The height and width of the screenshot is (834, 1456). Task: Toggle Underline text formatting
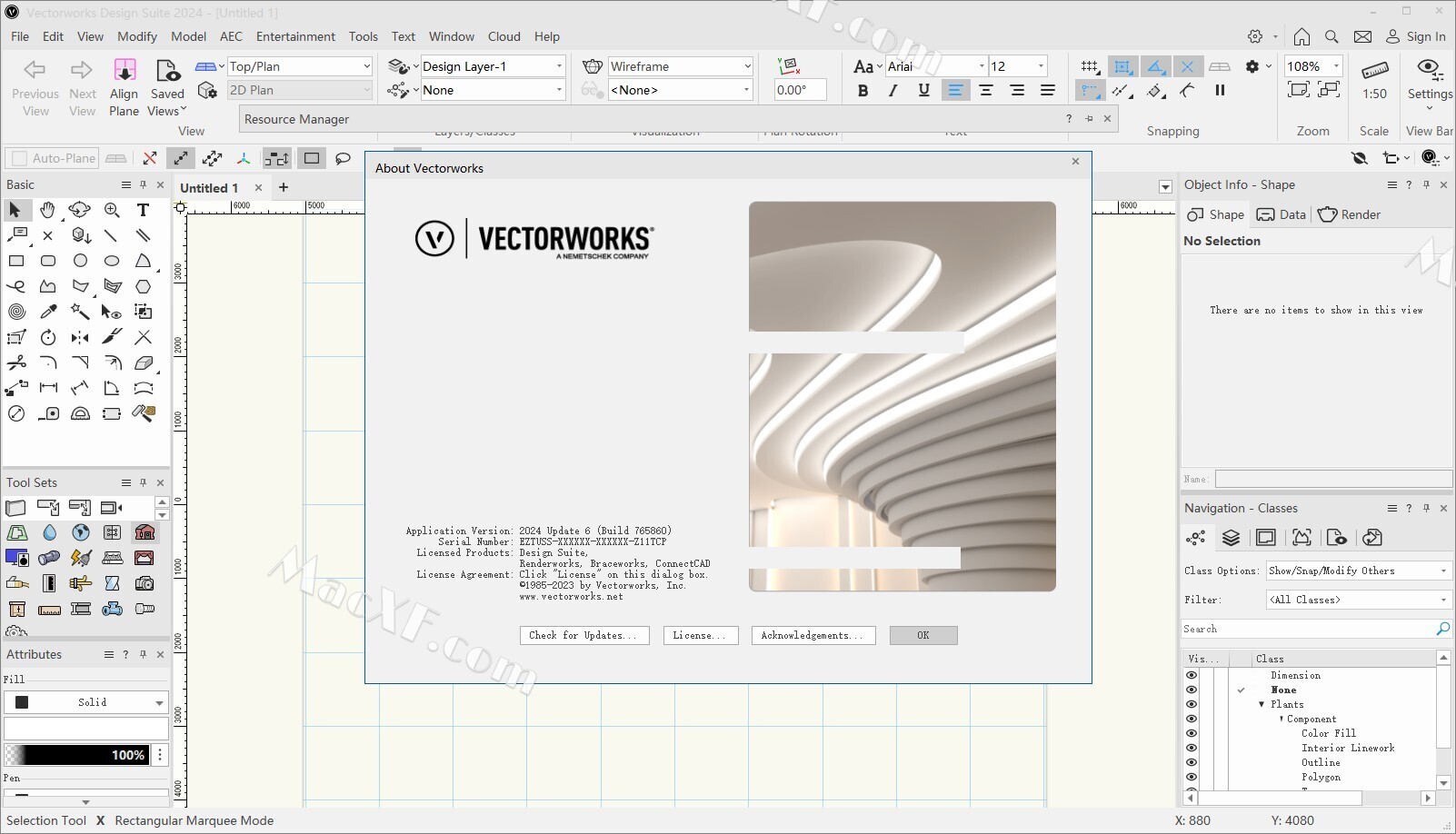point(923,90)
